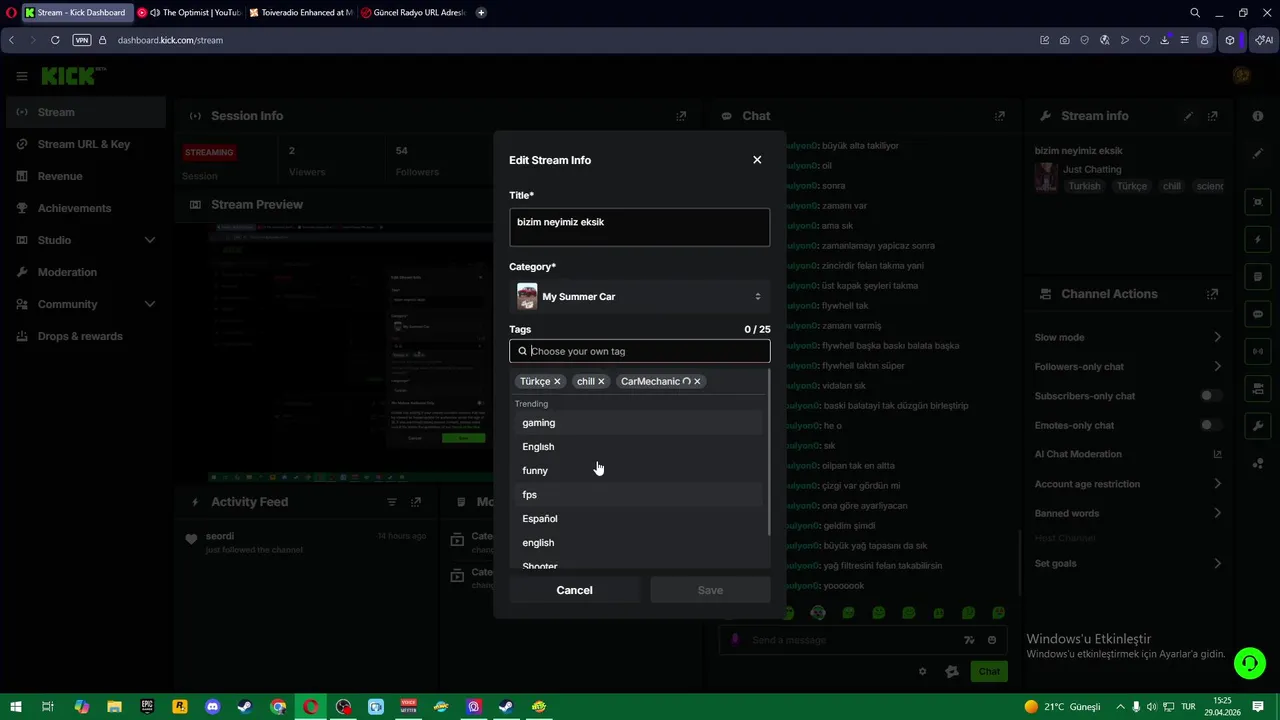Reload the page

[55, 40]
